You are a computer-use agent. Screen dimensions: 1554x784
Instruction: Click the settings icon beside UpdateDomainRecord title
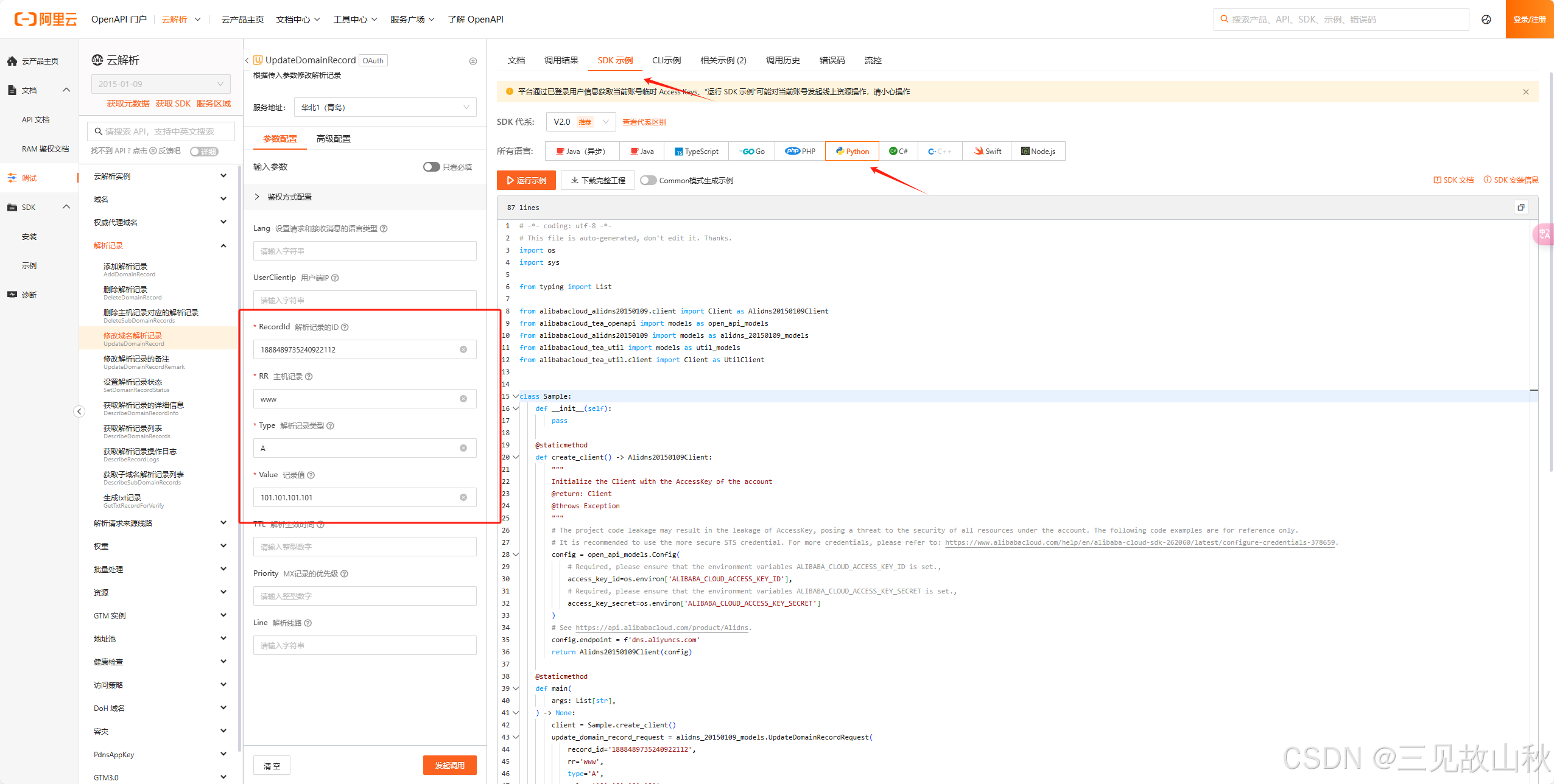coord(473,61)
